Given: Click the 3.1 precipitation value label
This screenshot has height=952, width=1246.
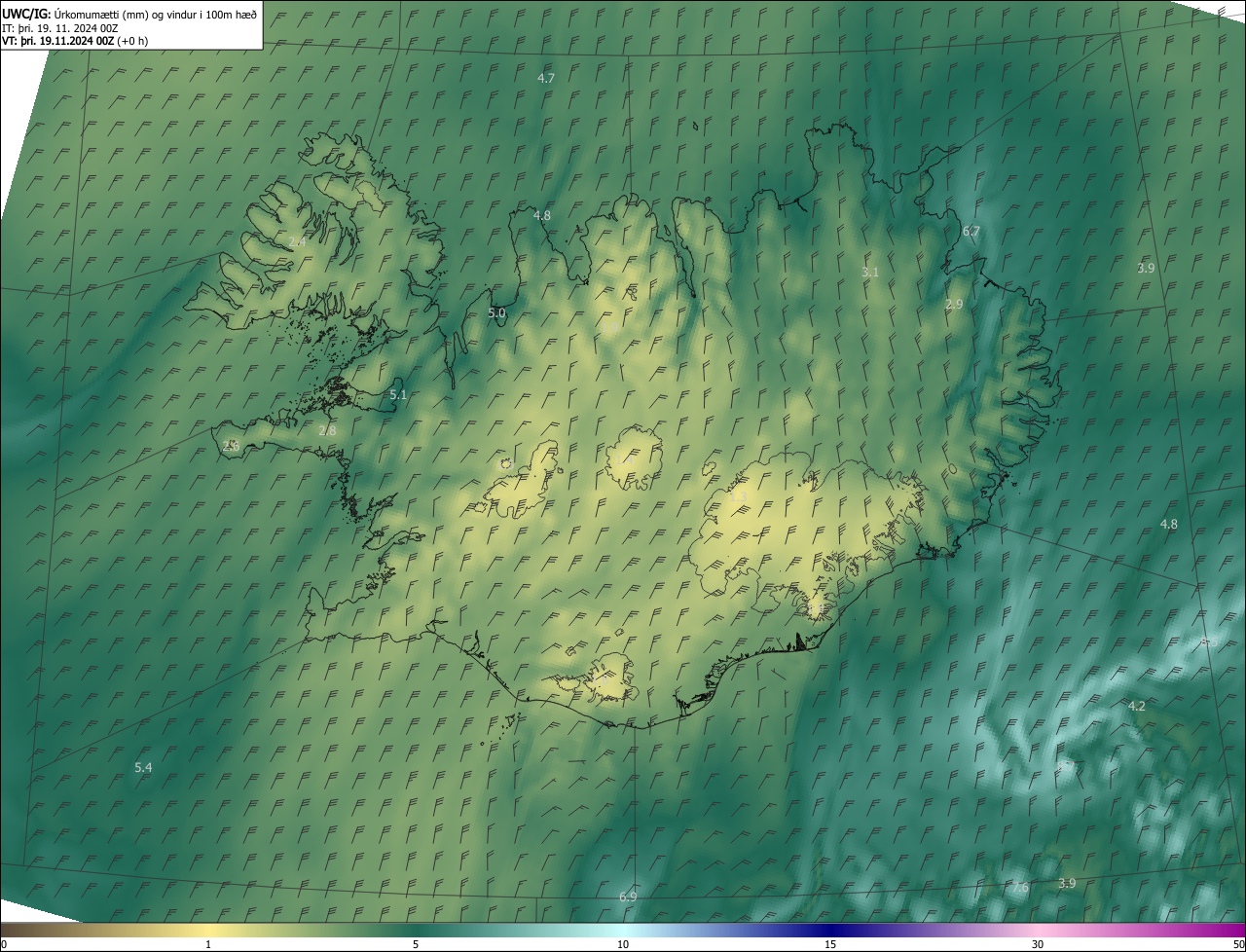Looking at the screenshot, I should coord(870,273).
